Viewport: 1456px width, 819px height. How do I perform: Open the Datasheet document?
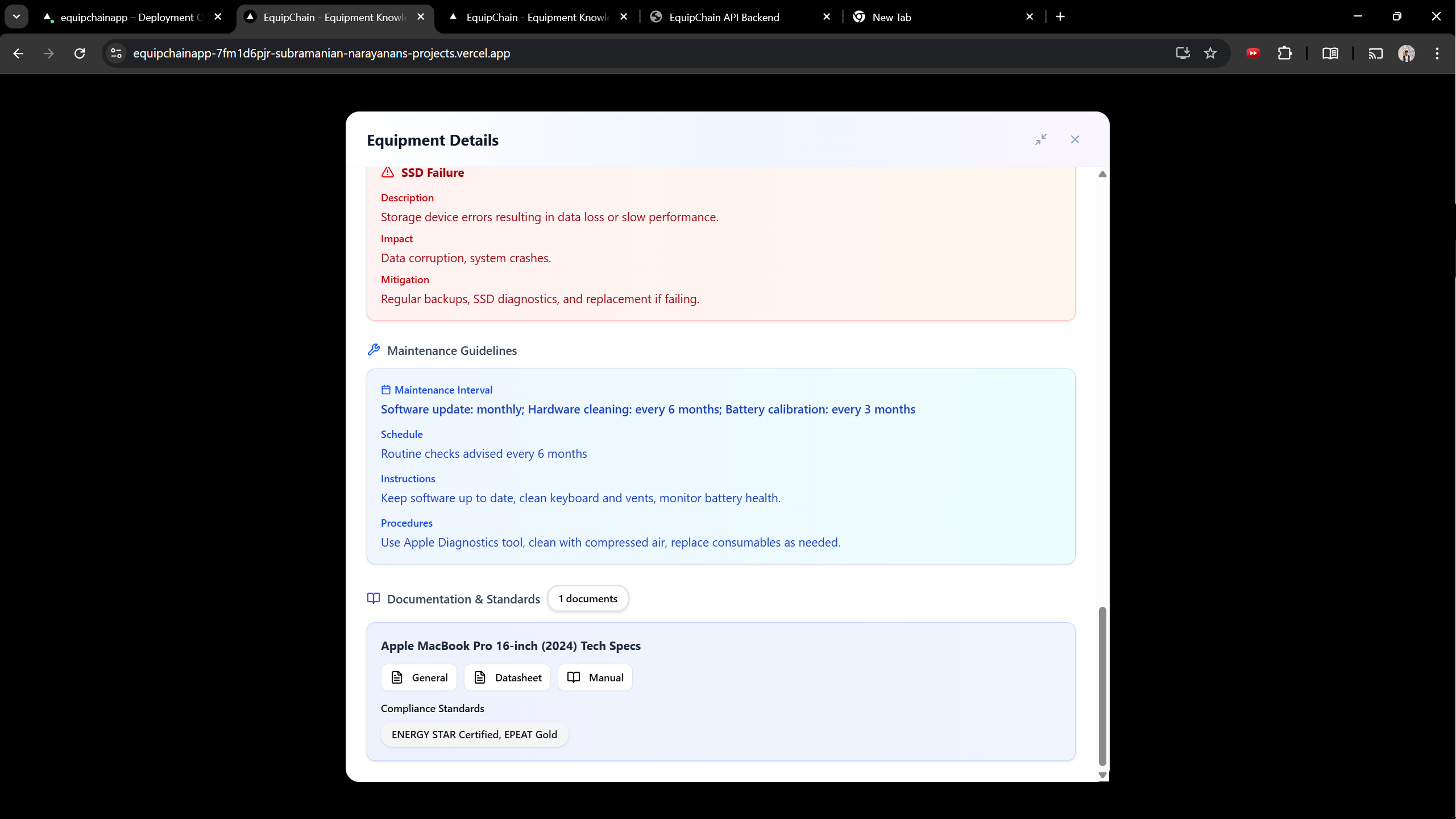(507, 677)
